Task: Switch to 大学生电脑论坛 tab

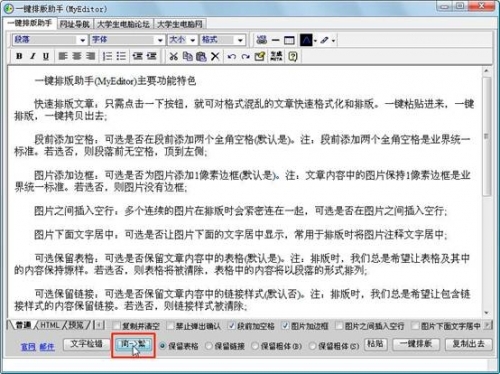Action: pos(123,24)
